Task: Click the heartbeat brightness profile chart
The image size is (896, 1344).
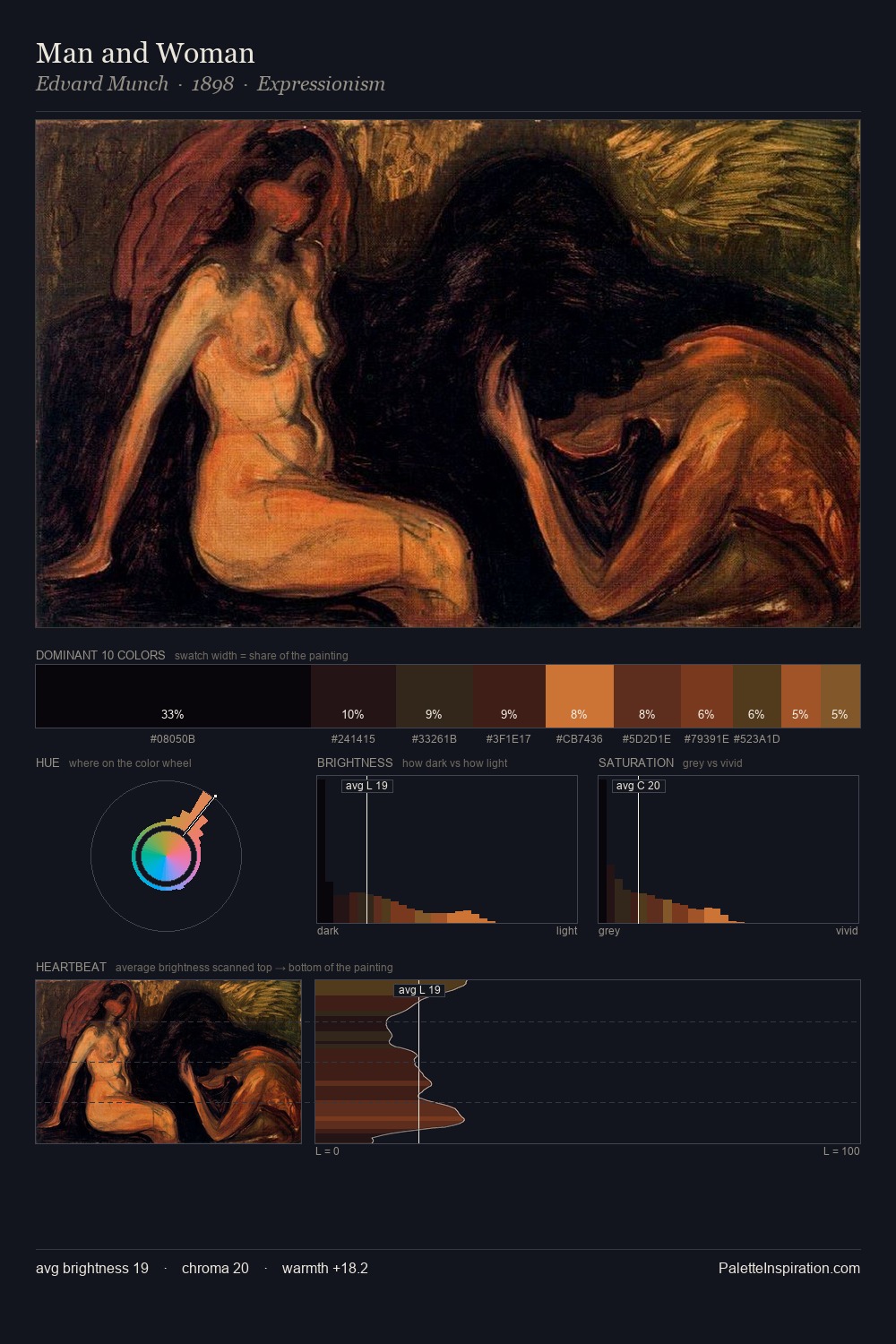Action: click(x=588, y=1062)
